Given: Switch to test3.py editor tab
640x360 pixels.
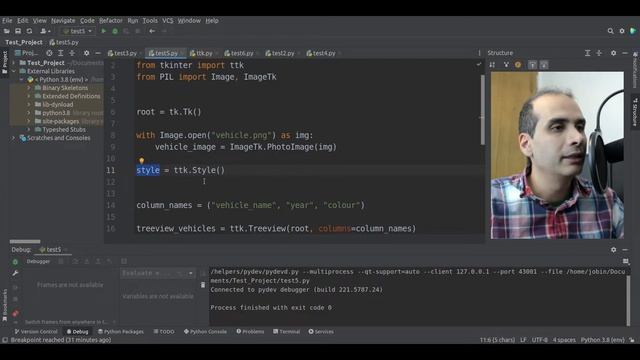Looking at the screenshot, I should pyautogui.click(x=124, y=53).
